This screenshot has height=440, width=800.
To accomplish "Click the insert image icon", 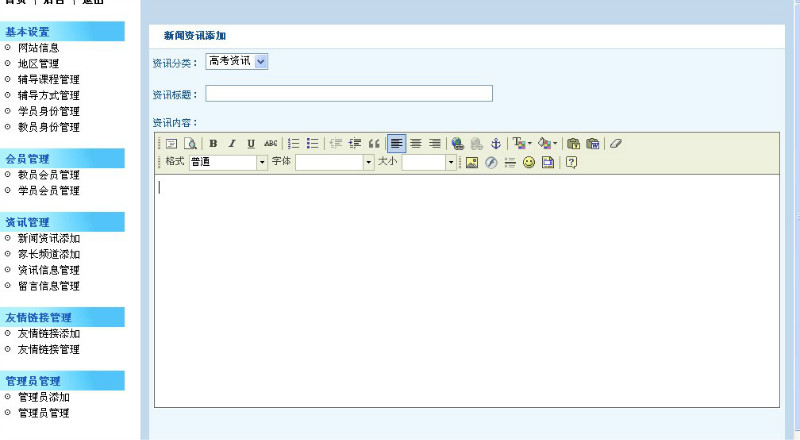I will 472,162.
